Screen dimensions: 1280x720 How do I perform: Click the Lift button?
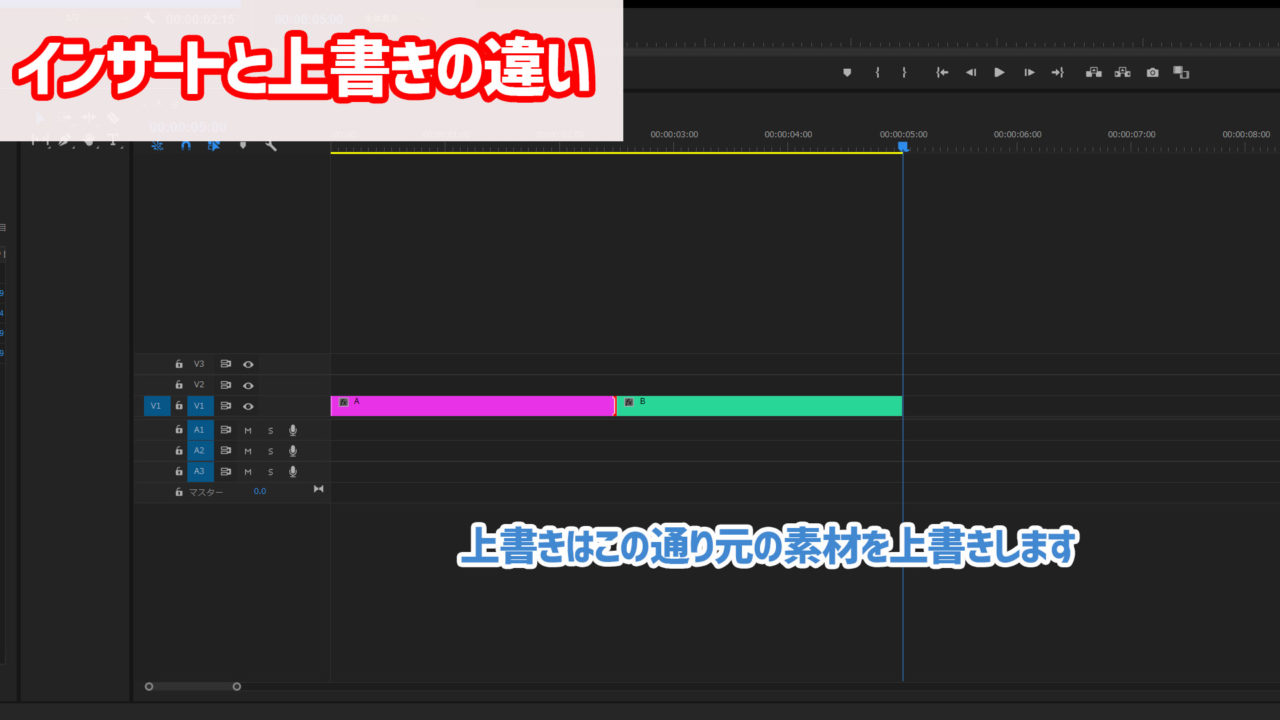coord(1093,72)
